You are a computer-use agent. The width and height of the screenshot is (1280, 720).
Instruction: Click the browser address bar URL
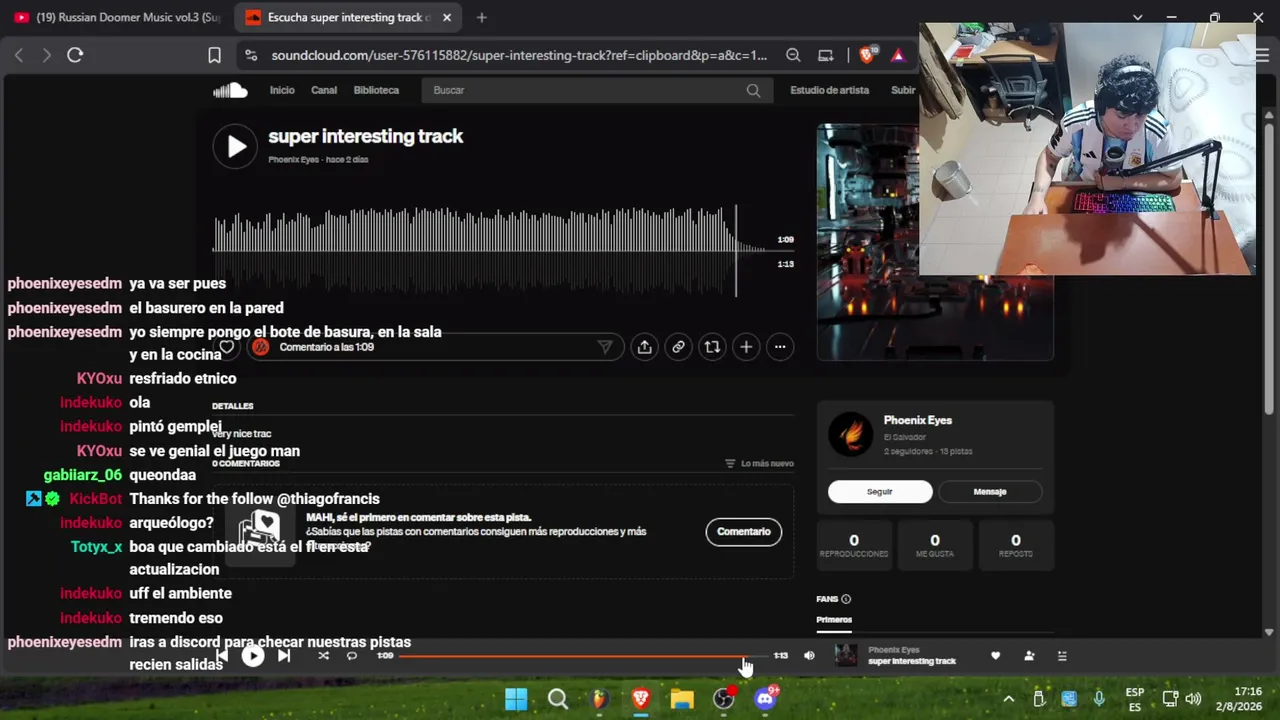519,55
